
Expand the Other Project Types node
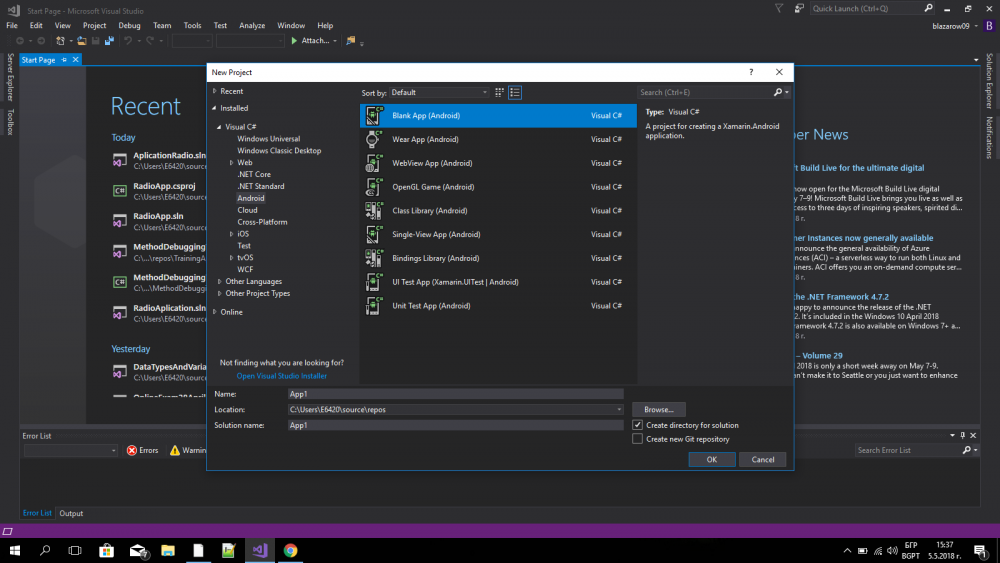219,293
